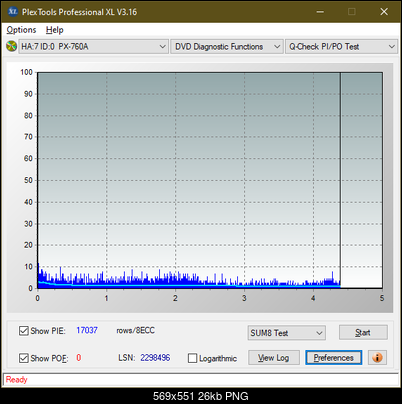This screenshot has height=404, width=402.
Task: Click the disc drive icon beside drive selector
Action: pos(11,46)
